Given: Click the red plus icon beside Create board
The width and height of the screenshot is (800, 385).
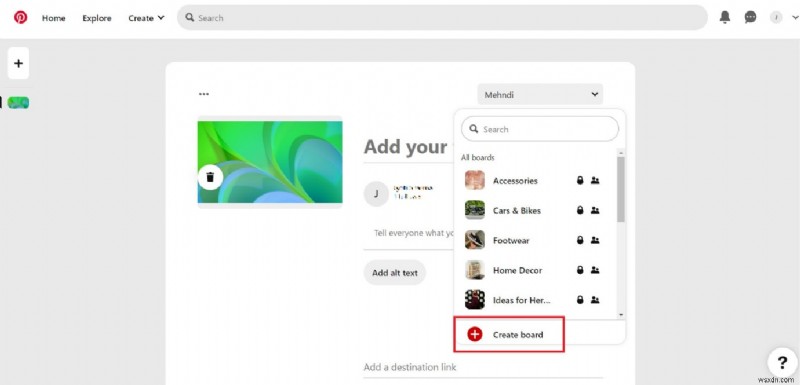Looking at the screenshot, I should (474, 335).
